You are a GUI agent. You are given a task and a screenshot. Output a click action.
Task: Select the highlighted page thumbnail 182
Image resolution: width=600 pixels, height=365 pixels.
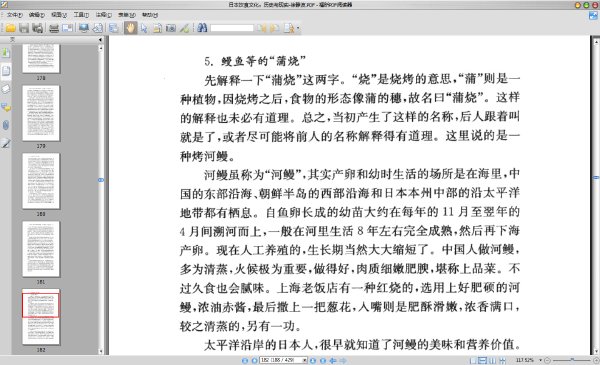[x=41, y=317]
